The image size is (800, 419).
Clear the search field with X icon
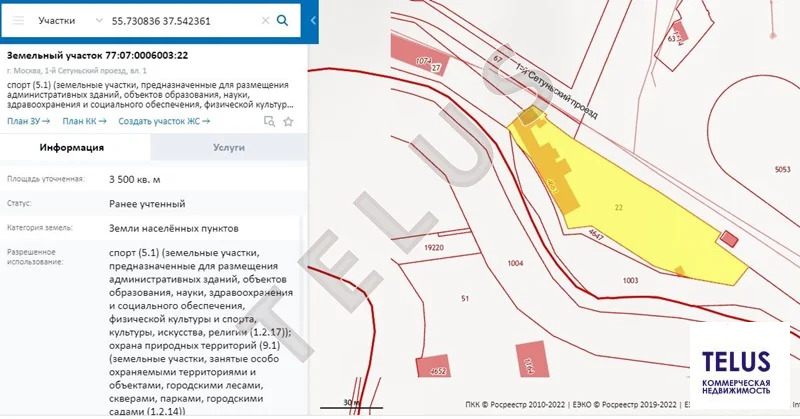(x=264, y=20)
